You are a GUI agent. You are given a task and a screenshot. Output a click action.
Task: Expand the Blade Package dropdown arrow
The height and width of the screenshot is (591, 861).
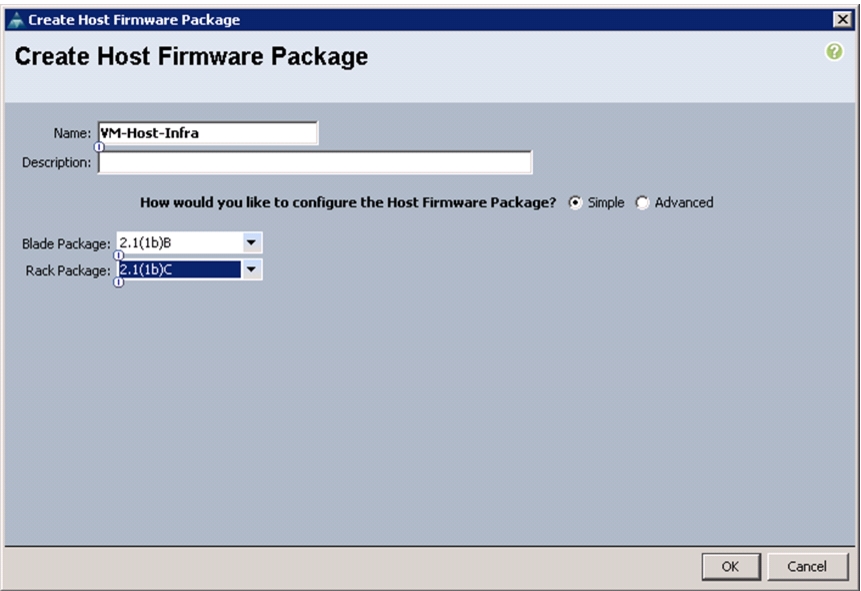point(251,242)
